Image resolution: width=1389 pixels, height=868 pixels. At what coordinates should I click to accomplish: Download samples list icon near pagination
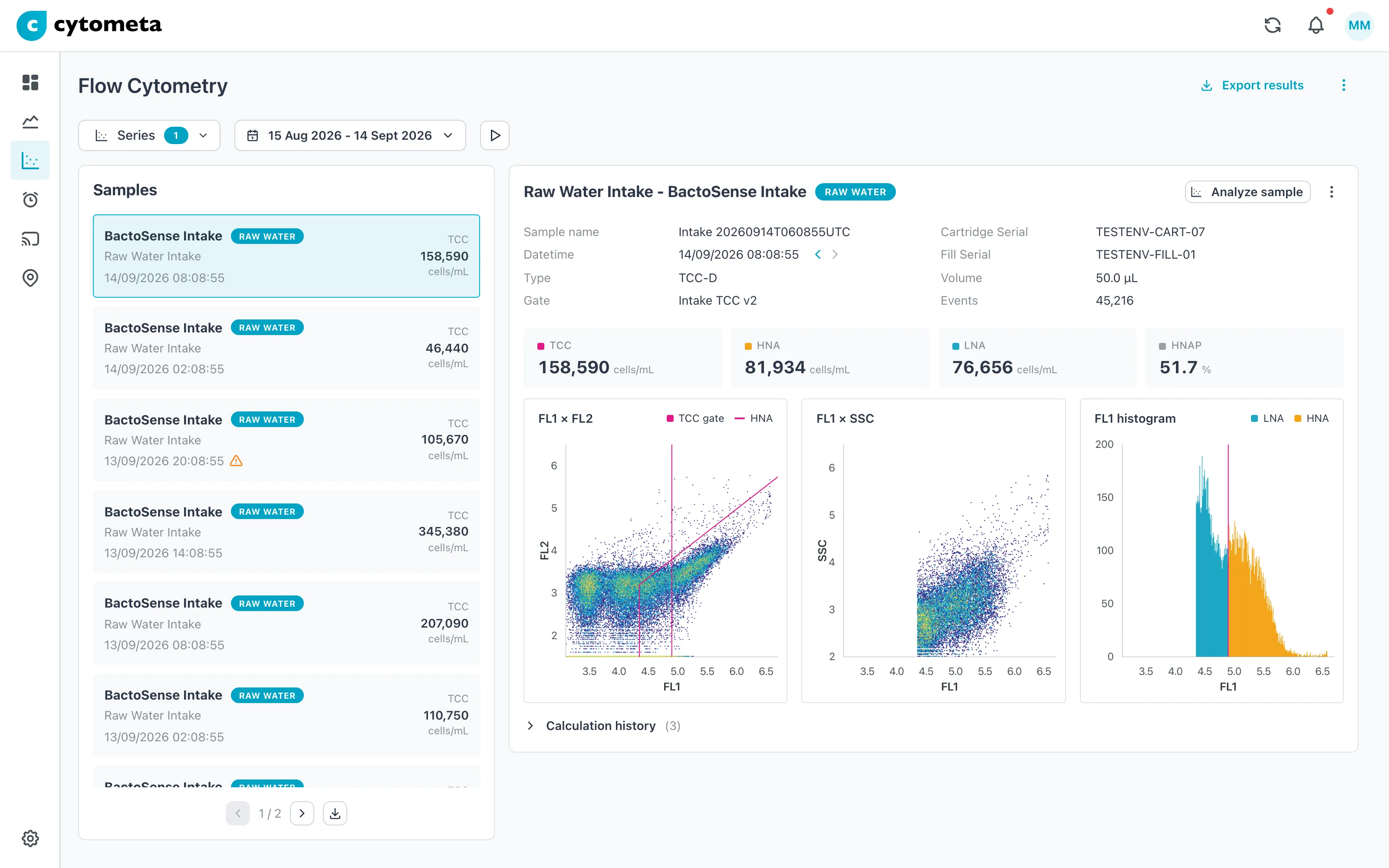[x=335, y=813]
